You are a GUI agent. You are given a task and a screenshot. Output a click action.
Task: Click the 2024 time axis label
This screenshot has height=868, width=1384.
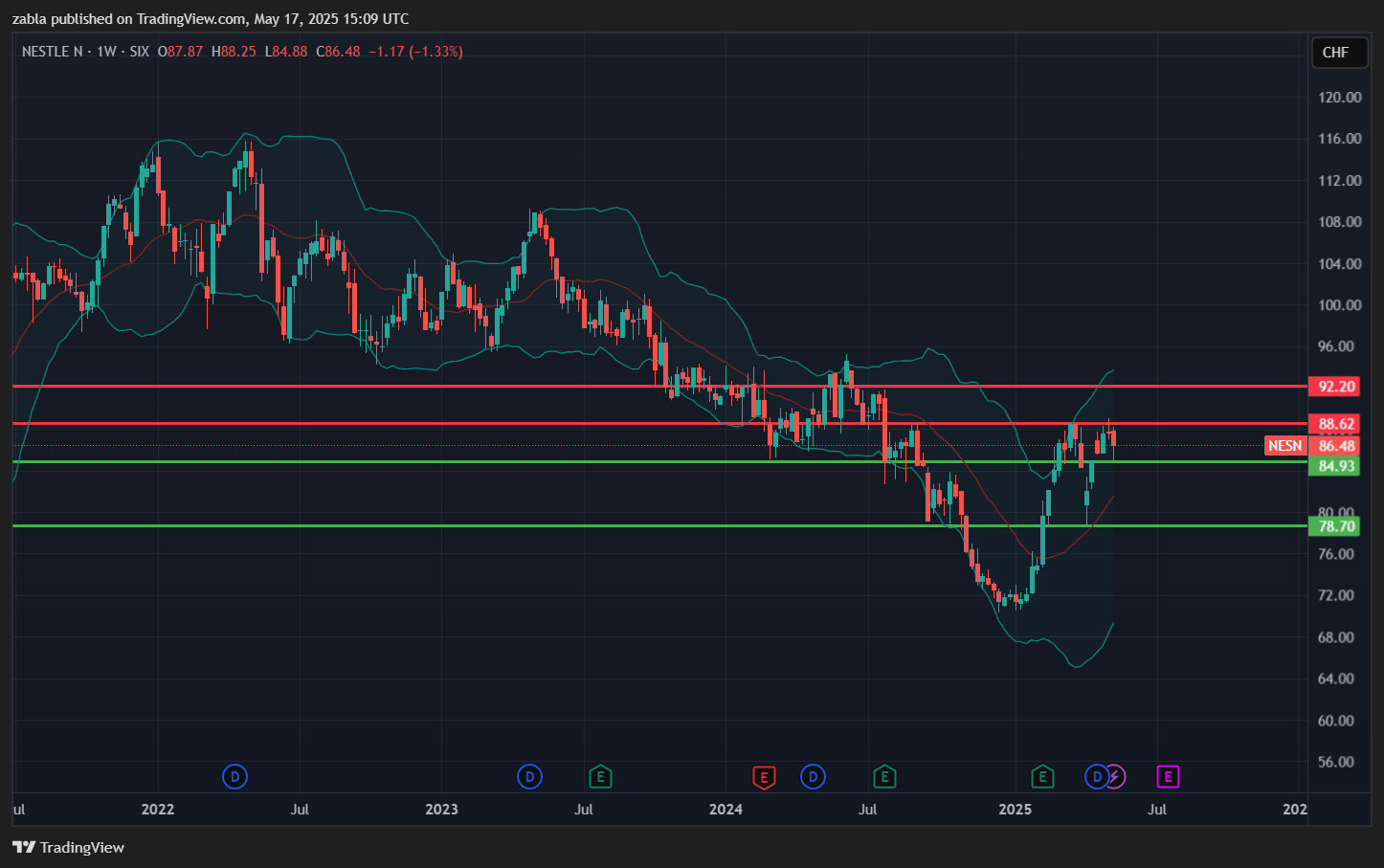pos(725,810)
